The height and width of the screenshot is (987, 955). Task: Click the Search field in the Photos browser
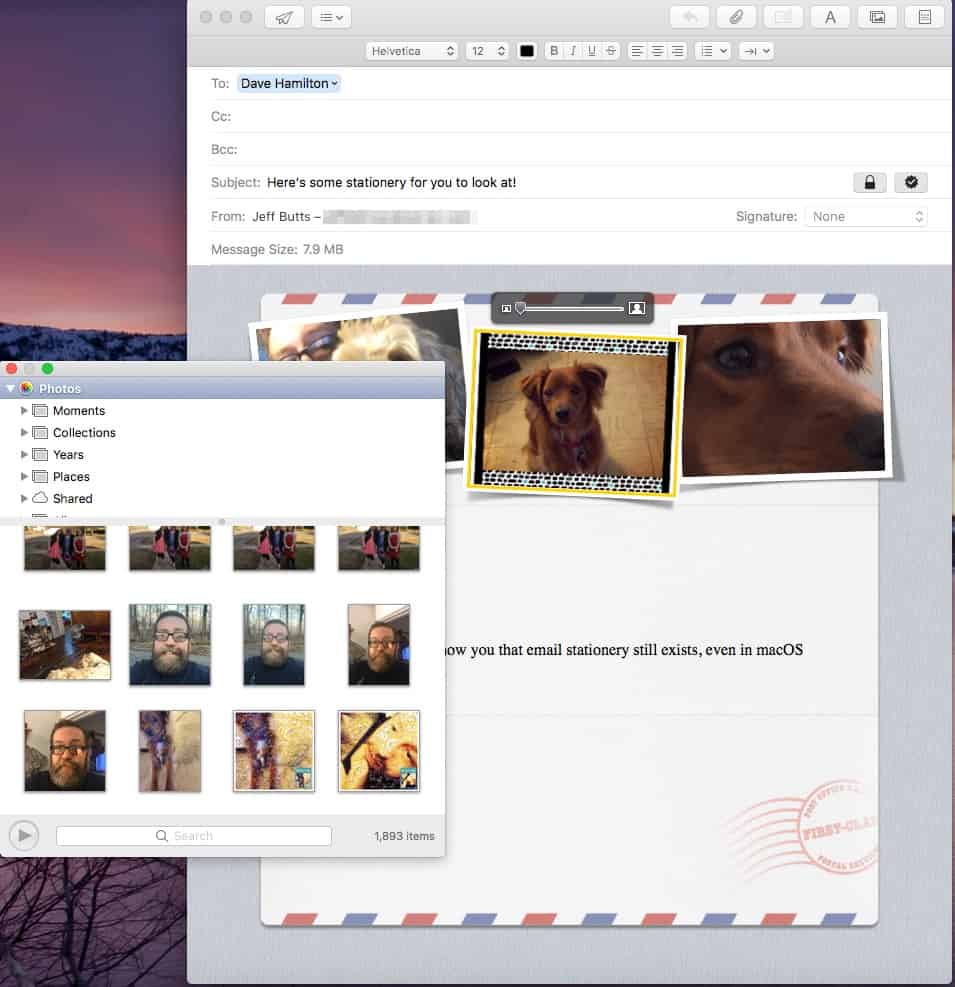pos(194,836)
